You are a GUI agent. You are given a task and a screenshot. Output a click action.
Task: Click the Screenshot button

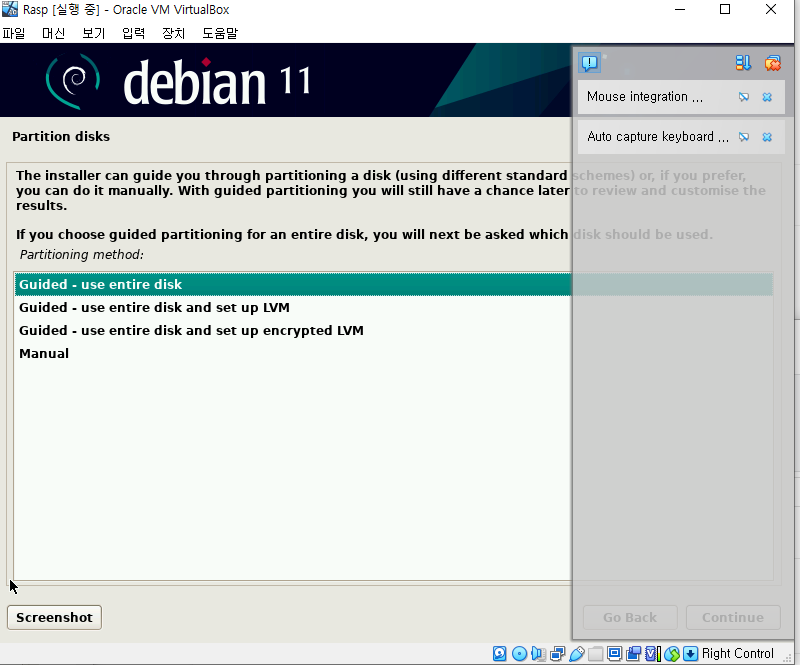[54, 618]
